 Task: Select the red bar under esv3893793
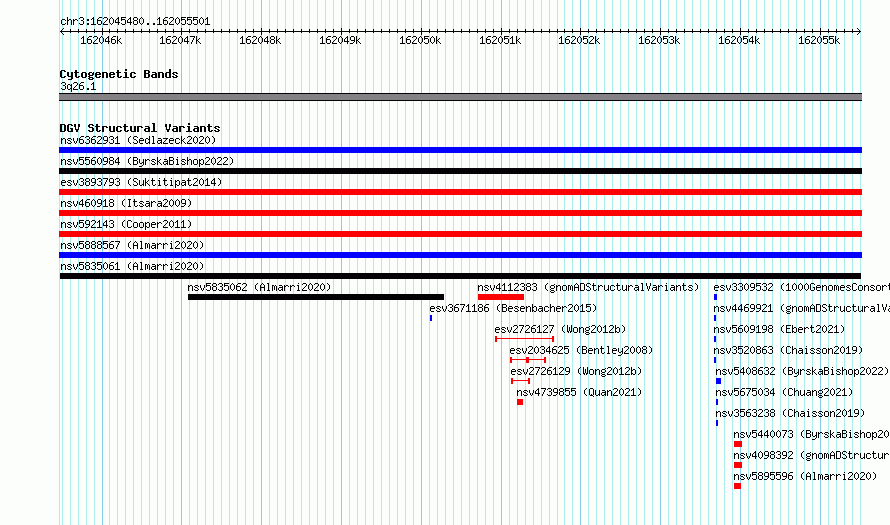click(460, 192)
